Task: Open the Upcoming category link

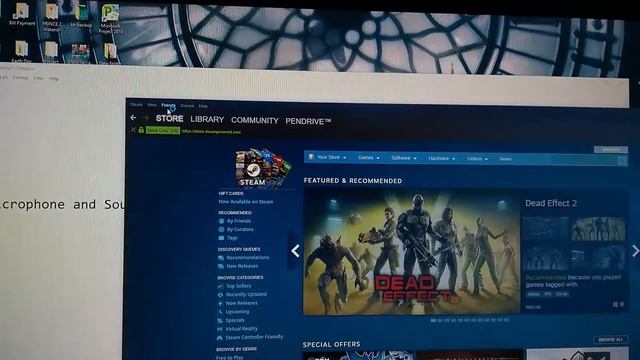Action: 237,312
